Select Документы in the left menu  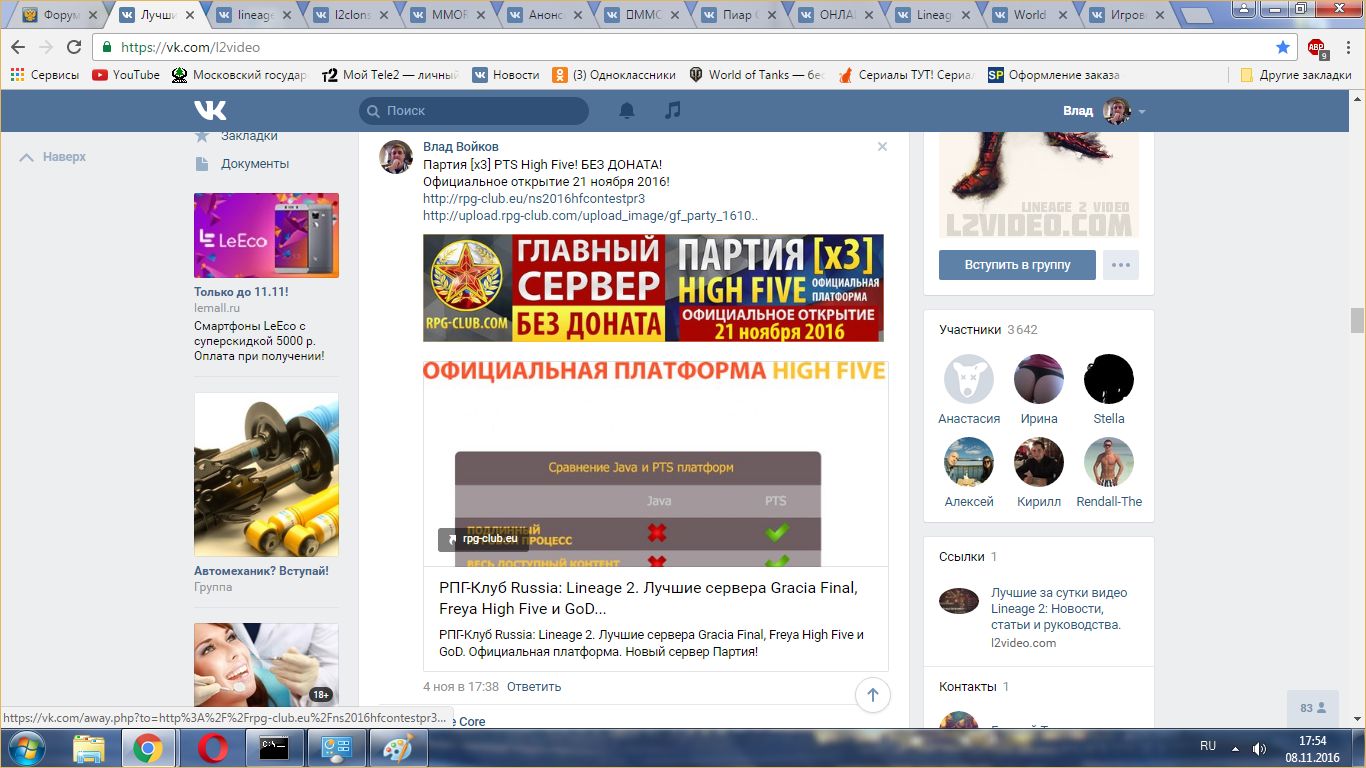[255, 163]
